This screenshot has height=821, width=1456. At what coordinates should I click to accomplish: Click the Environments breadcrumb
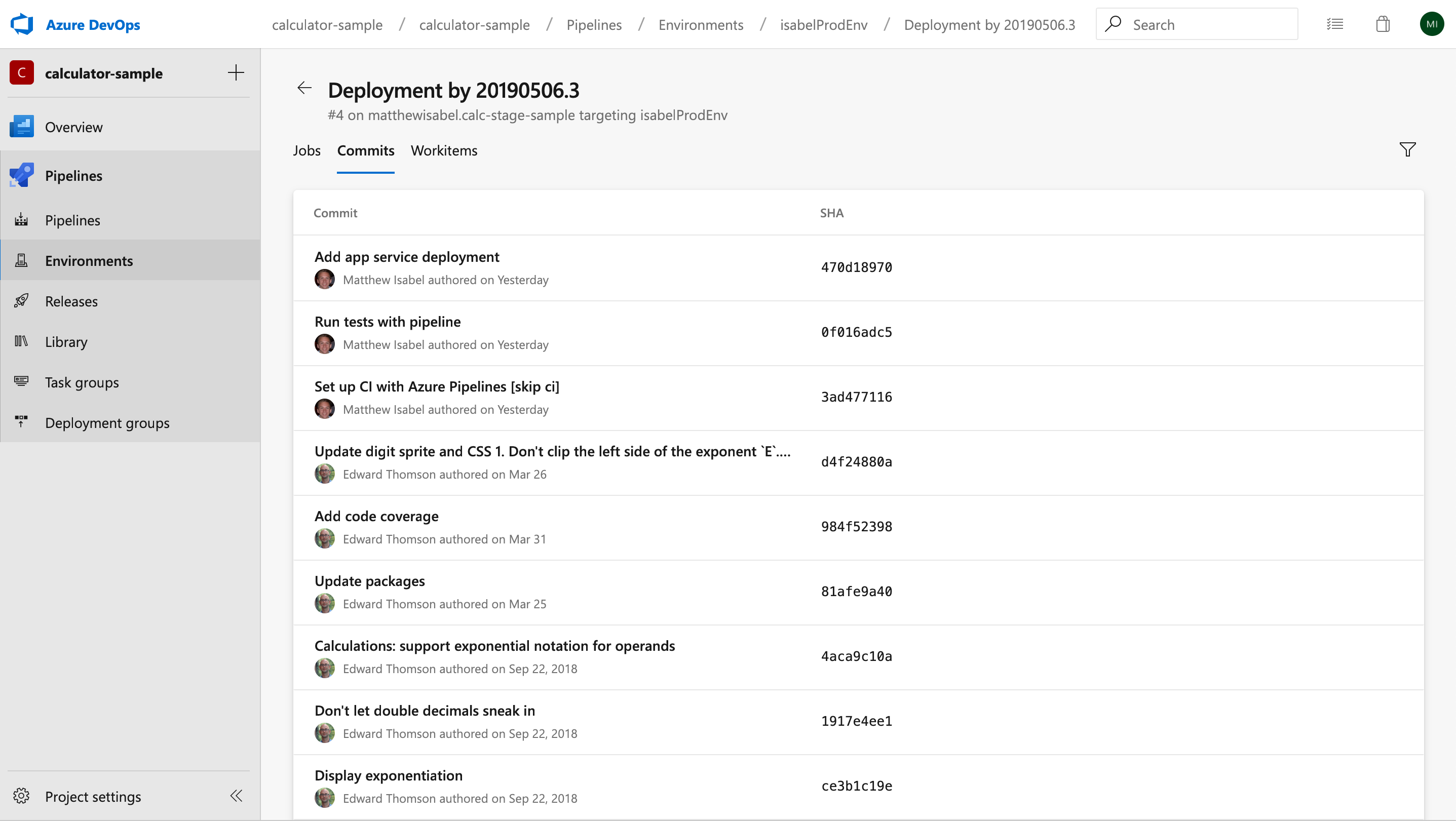coord(701,24)
